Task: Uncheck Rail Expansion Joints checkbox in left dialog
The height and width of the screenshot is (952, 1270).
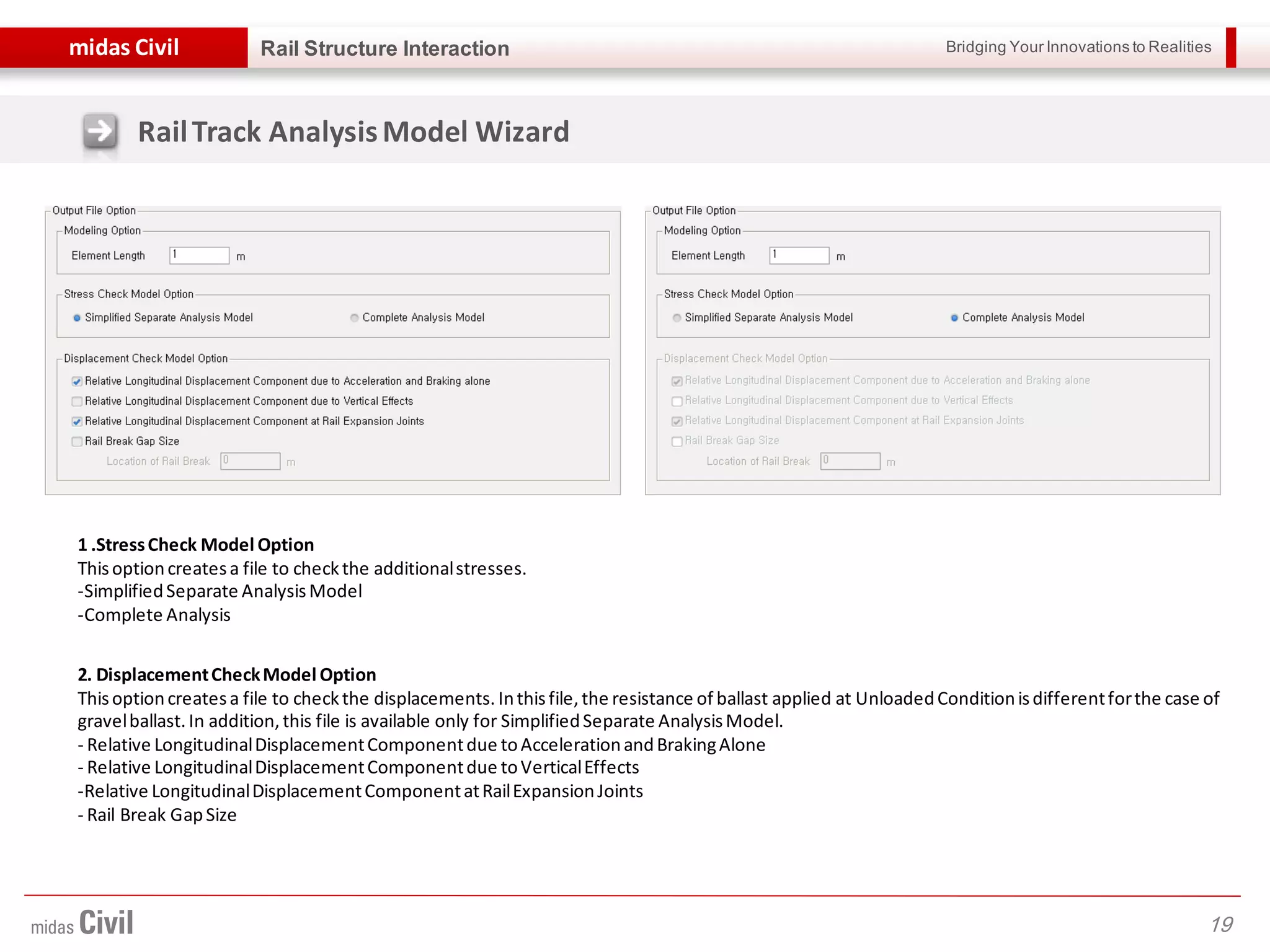Action: [77, 422]
